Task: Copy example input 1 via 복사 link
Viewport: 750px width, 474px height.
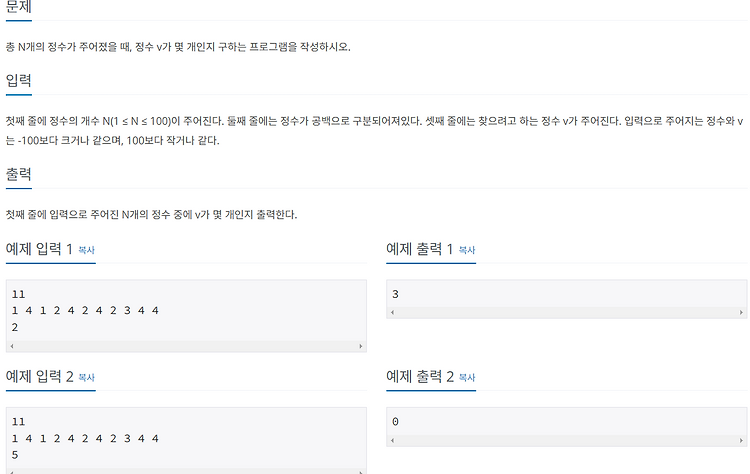Action: click(x=87, y=250)
